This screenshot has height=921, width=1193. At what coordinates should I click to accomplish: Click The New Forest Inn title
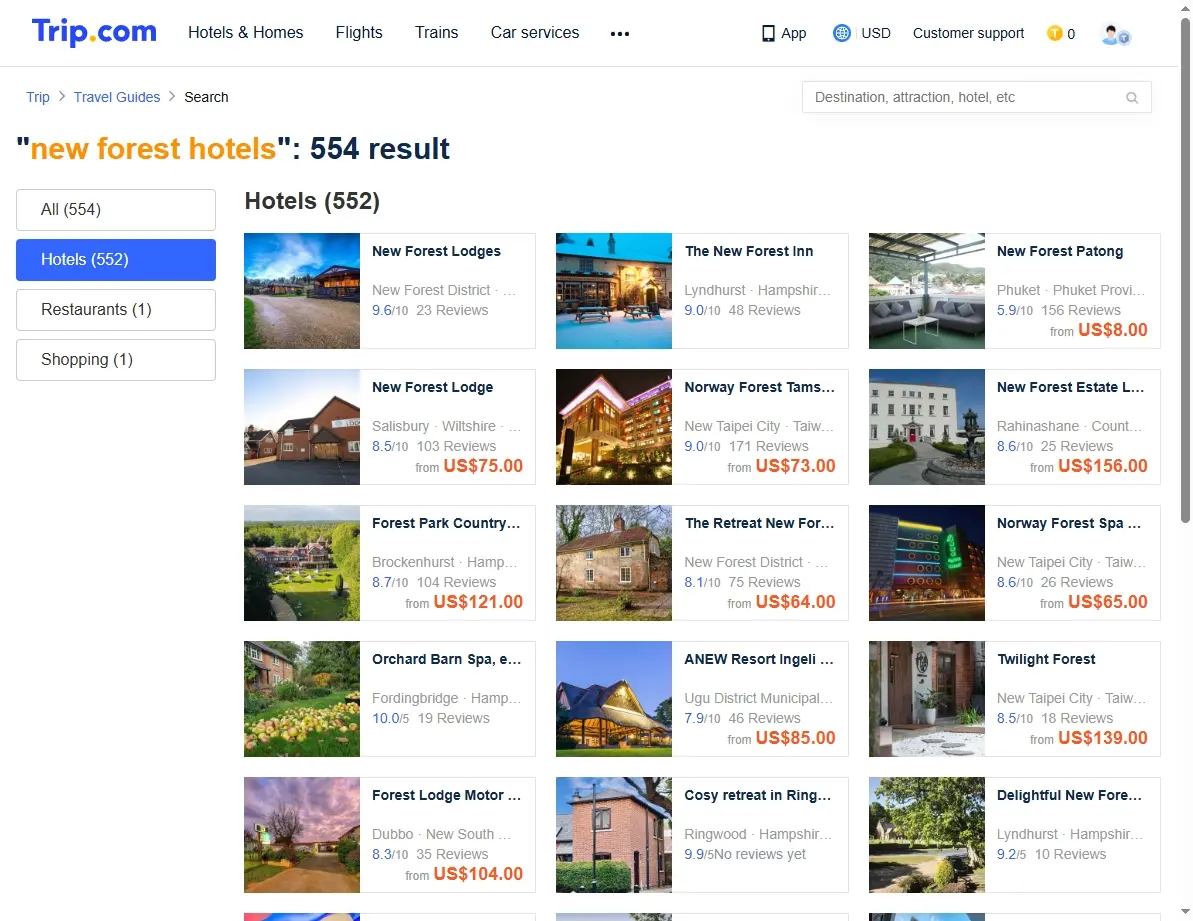749,252
